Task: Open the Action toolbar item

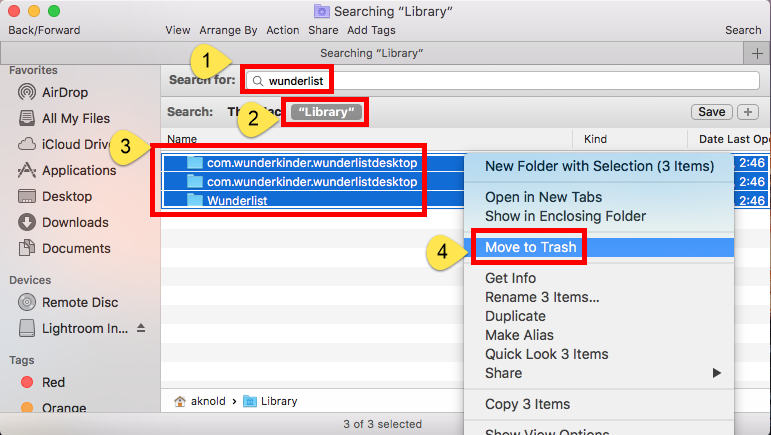Action: click(283, 30)
